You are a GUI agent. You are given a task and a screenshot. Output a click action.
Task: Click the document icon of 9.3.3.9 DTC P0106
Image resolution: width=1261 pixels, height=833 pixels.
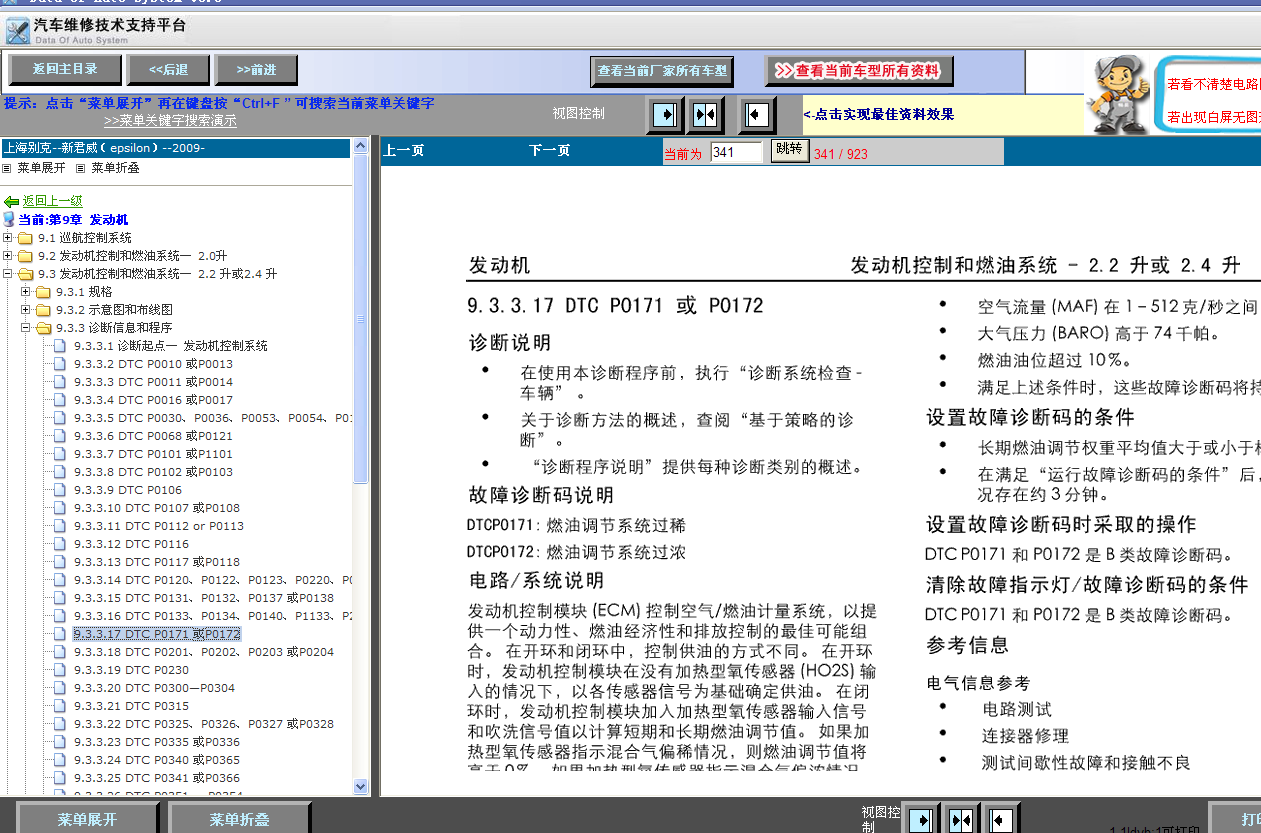click(60, 490)
